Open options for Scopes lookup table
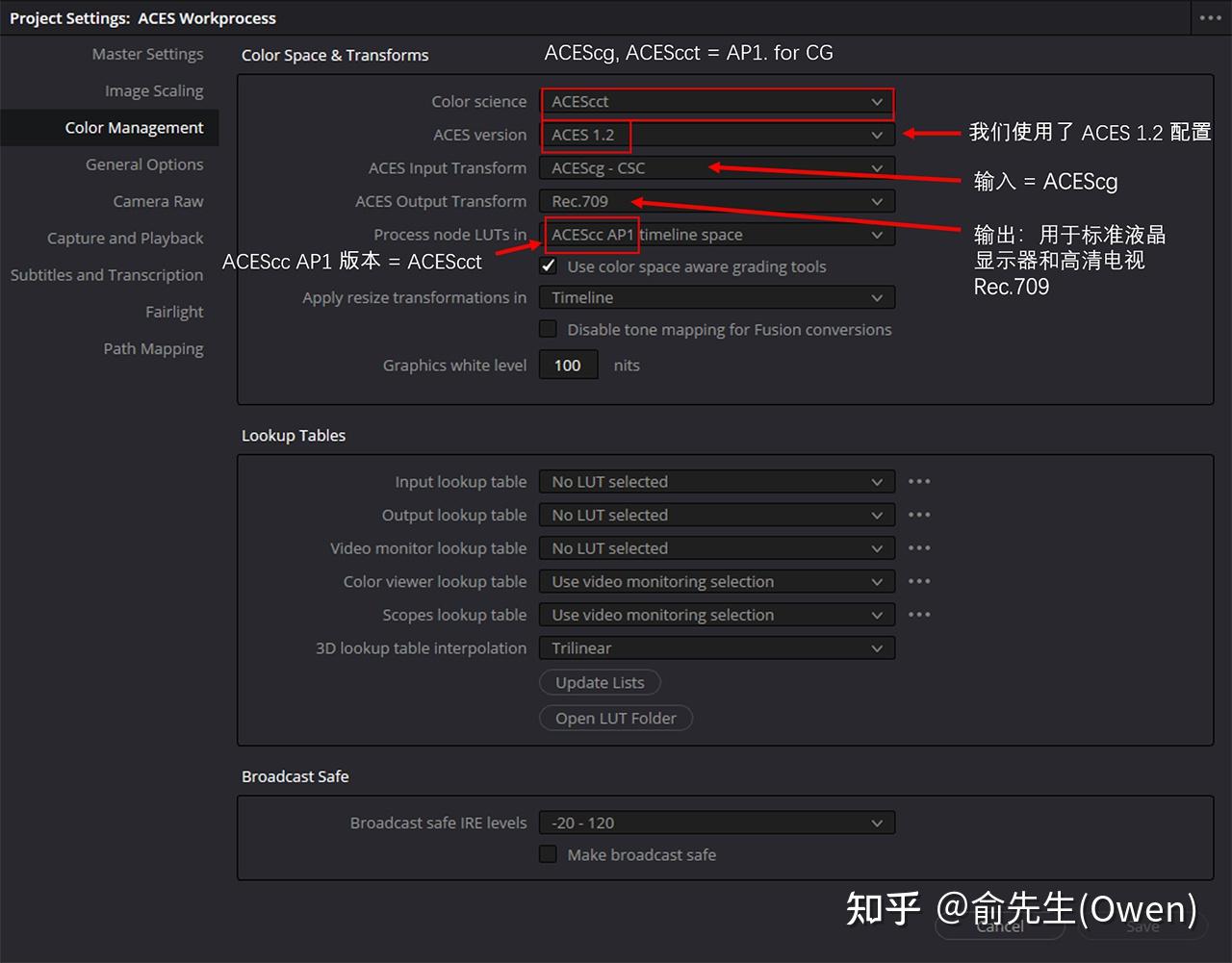Viewport: 1232px width, 963px height. click(x=918, y=614)
